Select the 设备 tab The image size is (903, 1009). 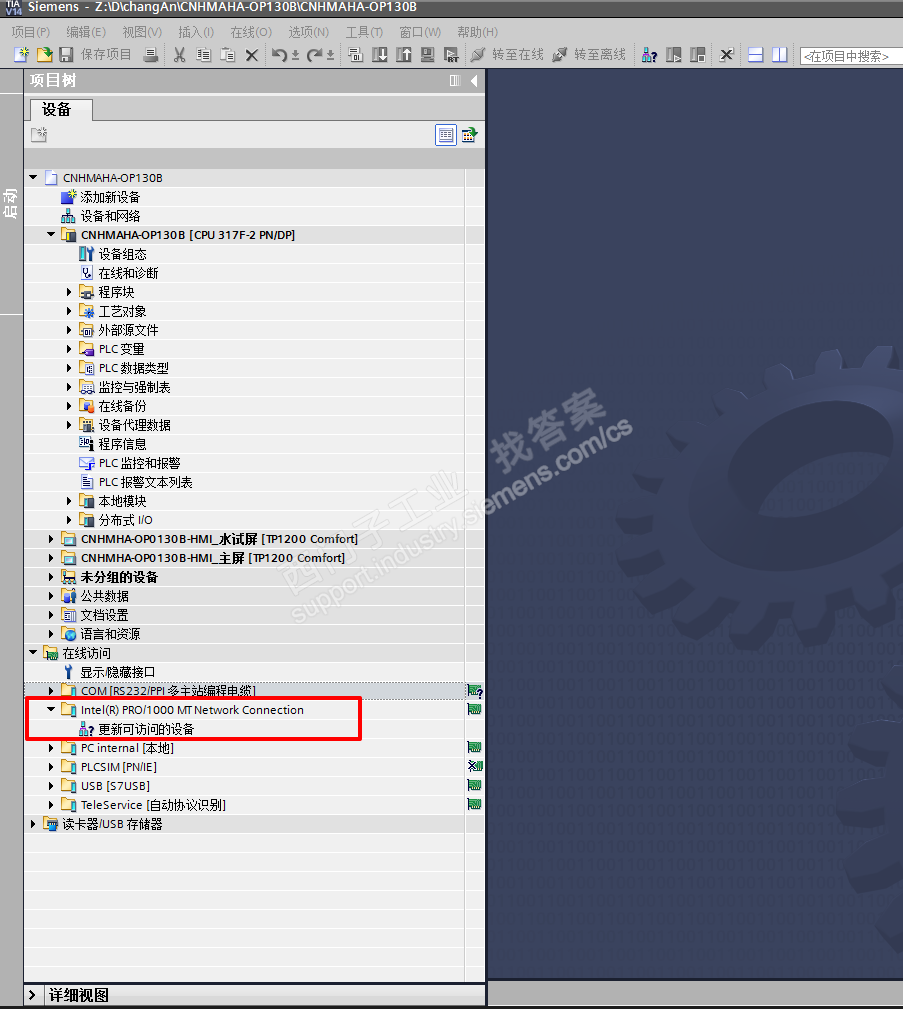tap(61, 110)
